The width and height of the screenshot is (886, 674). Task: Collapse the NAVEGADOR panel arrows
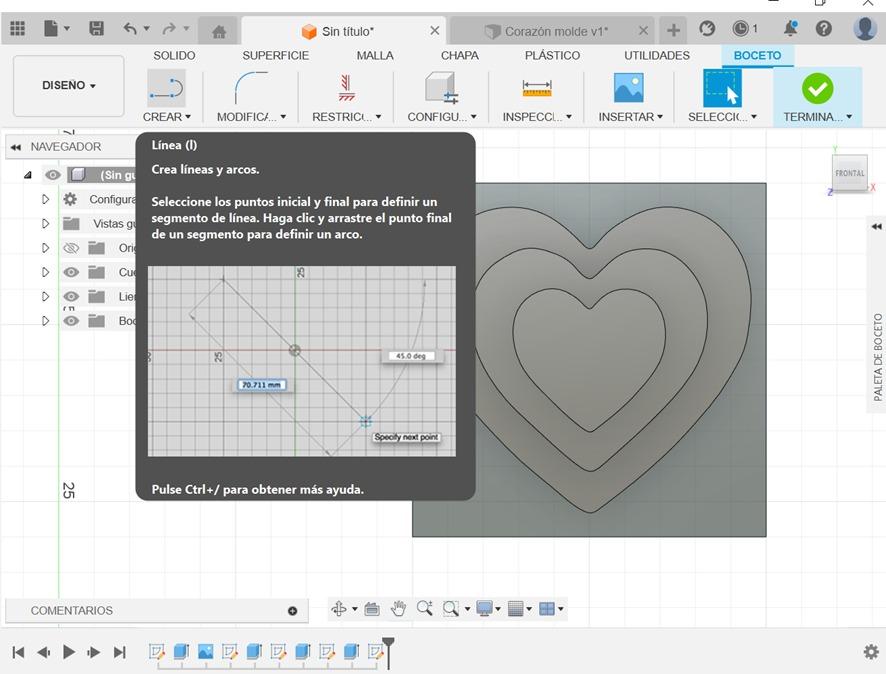tap(15, 147)
